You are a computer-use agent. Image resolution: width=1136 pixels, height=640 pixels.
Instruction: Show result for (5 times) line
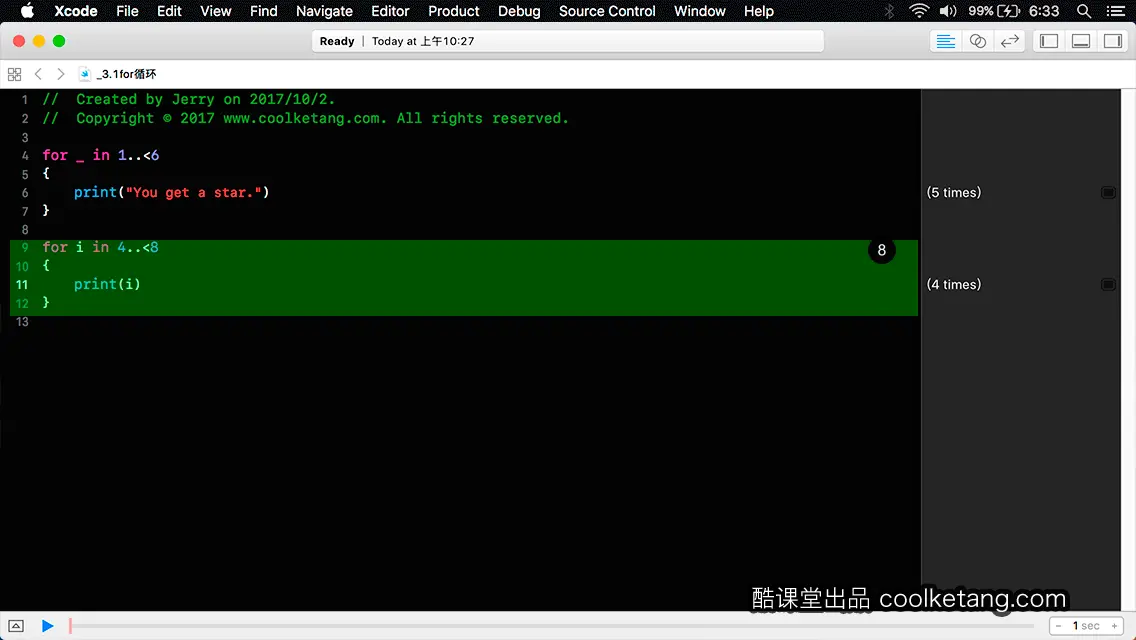(1108, 192)
